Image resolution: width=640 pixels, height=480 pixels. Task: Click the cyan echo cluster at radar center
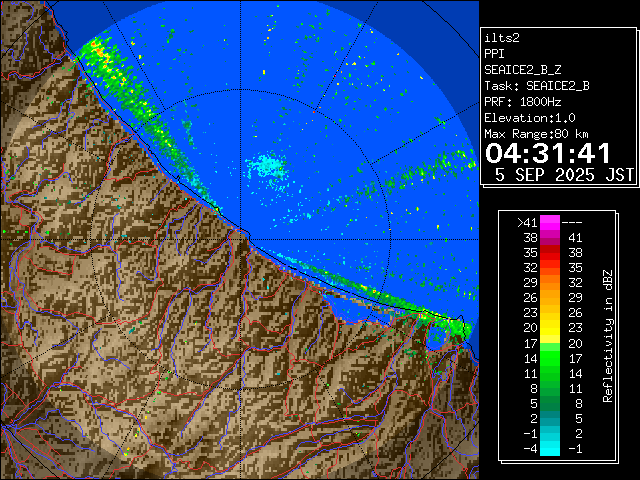(266, 166)
